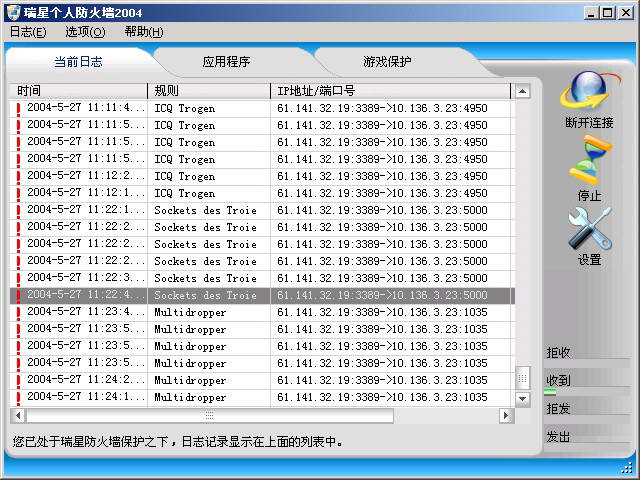Click the 断开连接 label

(589, 122)
